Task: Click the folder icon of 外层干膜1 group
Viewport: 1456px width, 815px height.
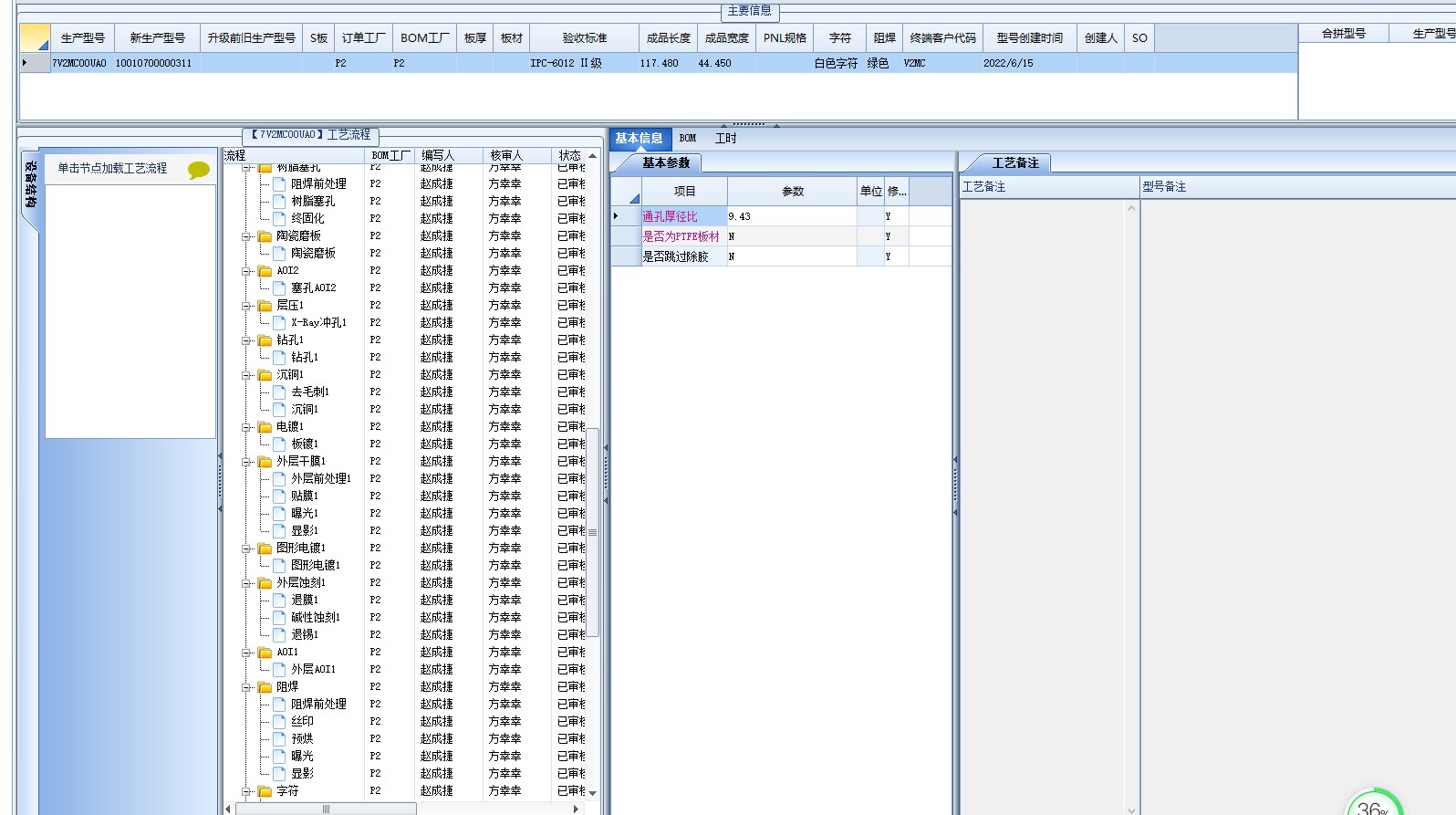Action: pos(265,462)
